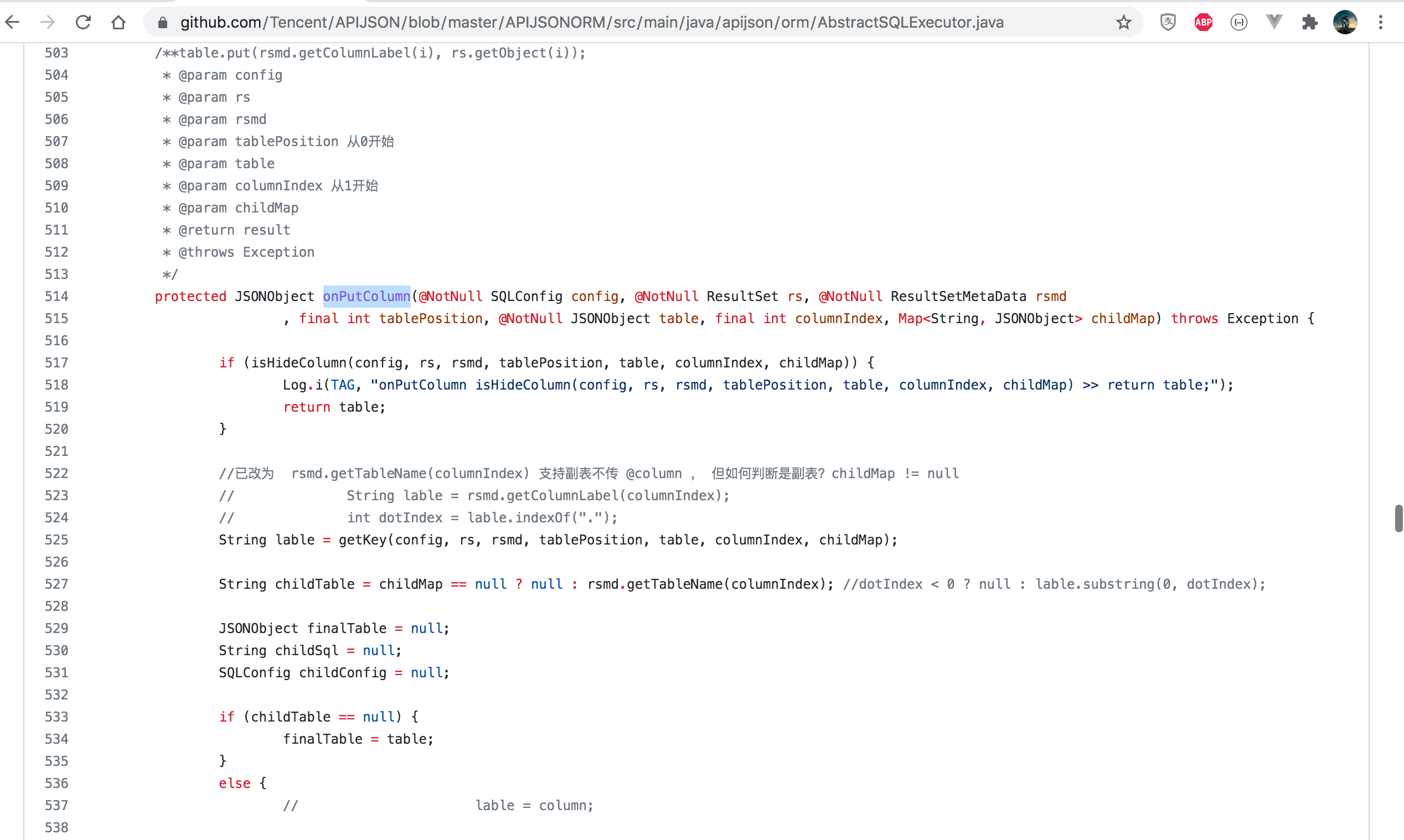Viewport: 1404px width, 840px height.
Task: Reload the GitHub page
Action: (x=83, y=22)
